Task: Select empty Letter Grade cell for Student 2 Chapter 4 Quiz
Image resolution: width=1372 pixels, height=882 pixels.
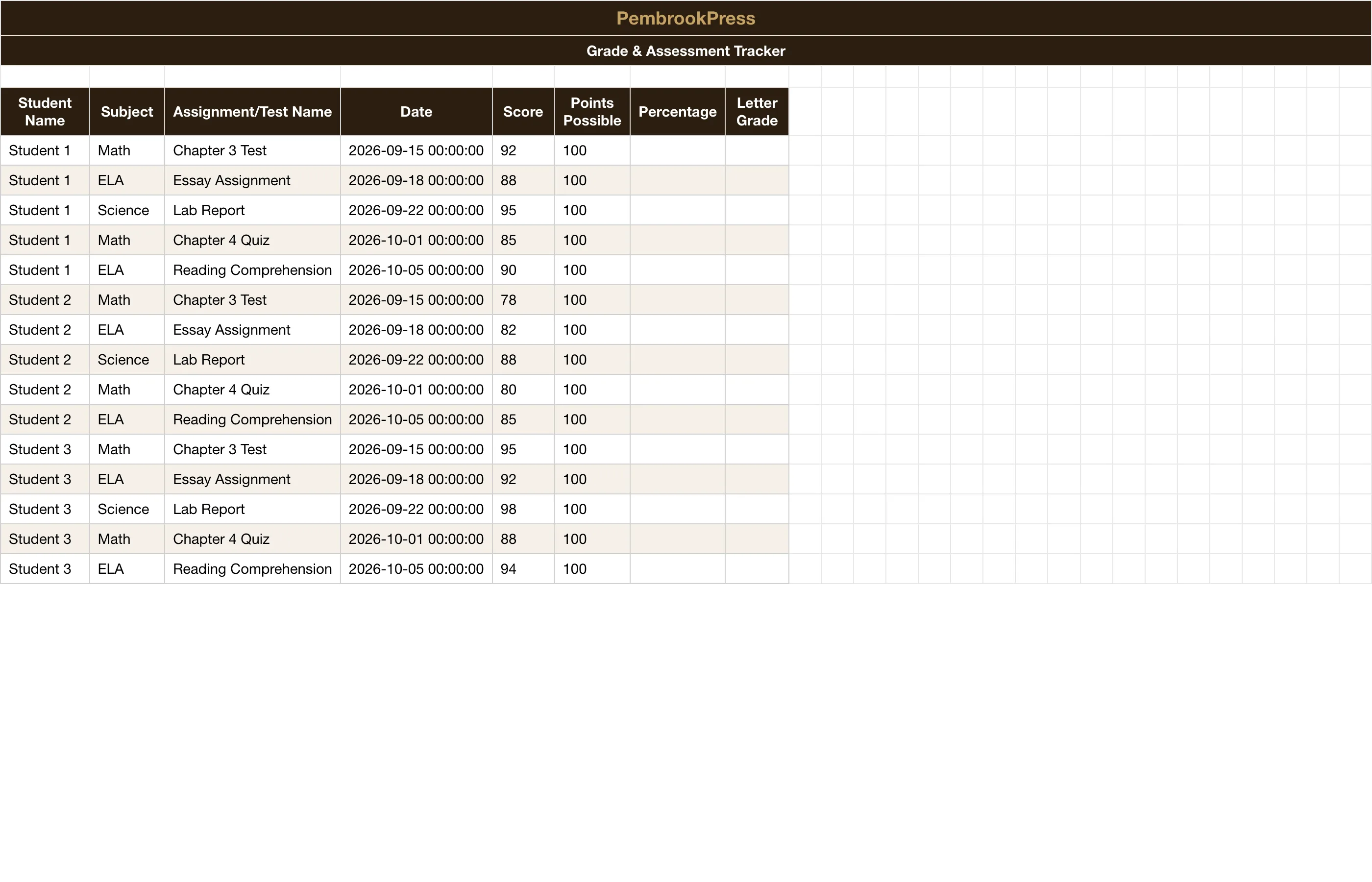Action: click(757, 390)
